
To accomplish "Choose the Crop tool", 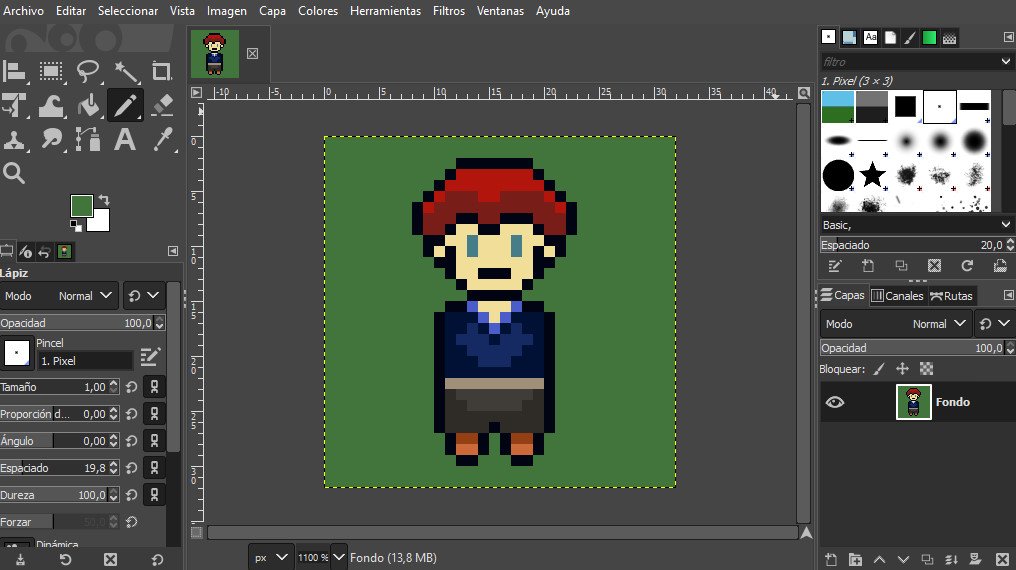I will click(x=162, y=71).
